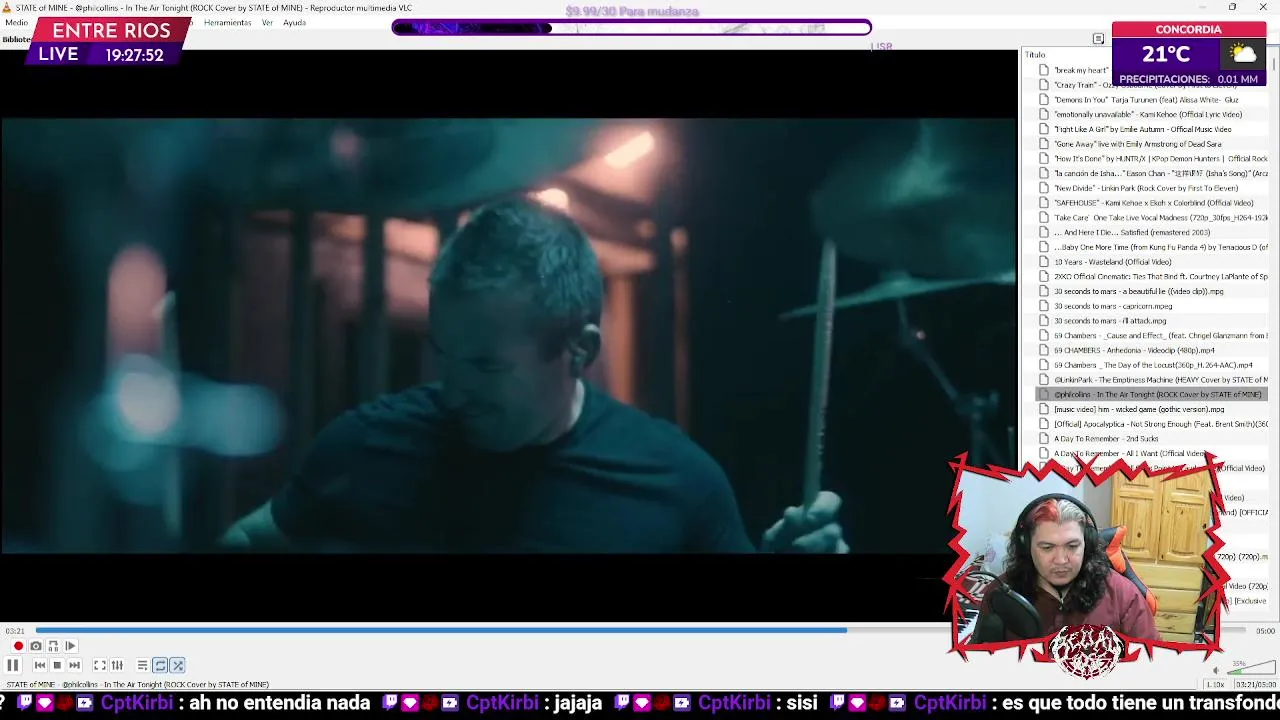The height and width of the screenshot is (720, 1280).
Task: Toggle fullscreen video mode
Action: coord(100,665)
